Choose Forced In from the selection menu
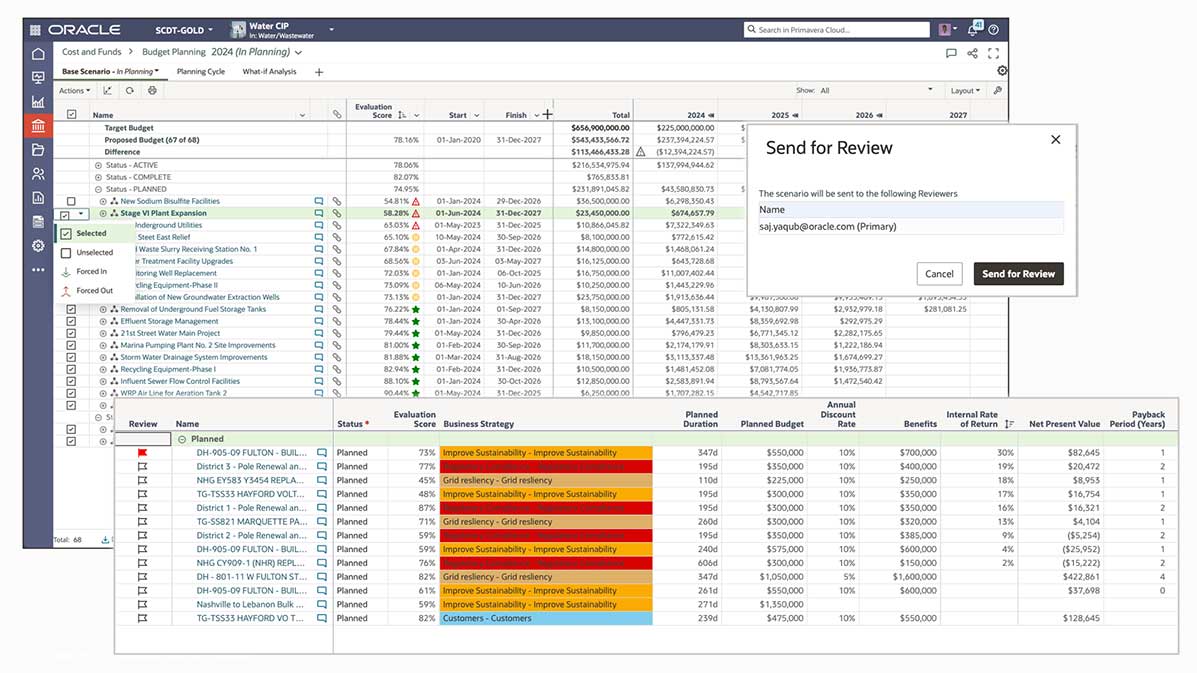The image size is (1197, 673). click(91, 272)
